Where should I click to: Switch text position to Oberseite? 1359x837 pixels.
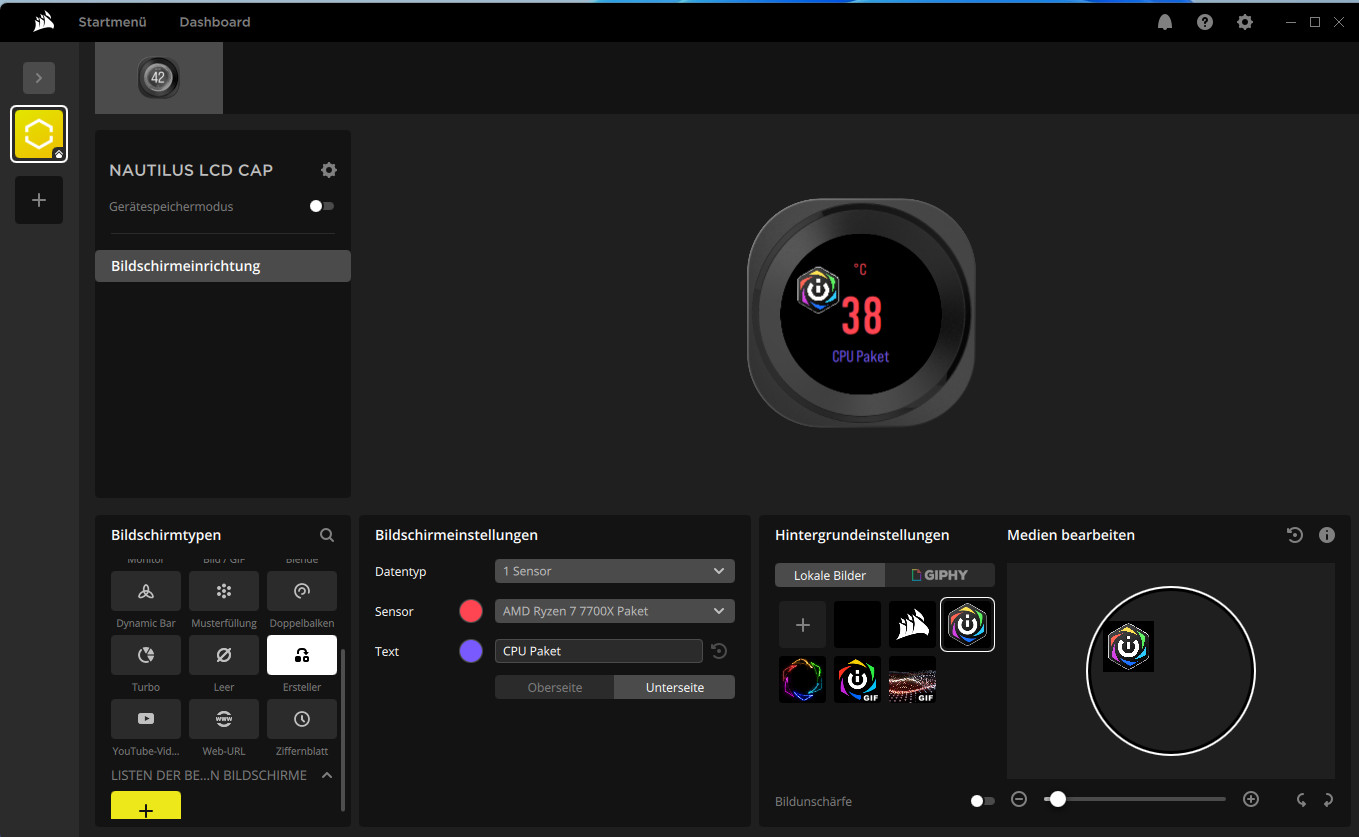555,688
